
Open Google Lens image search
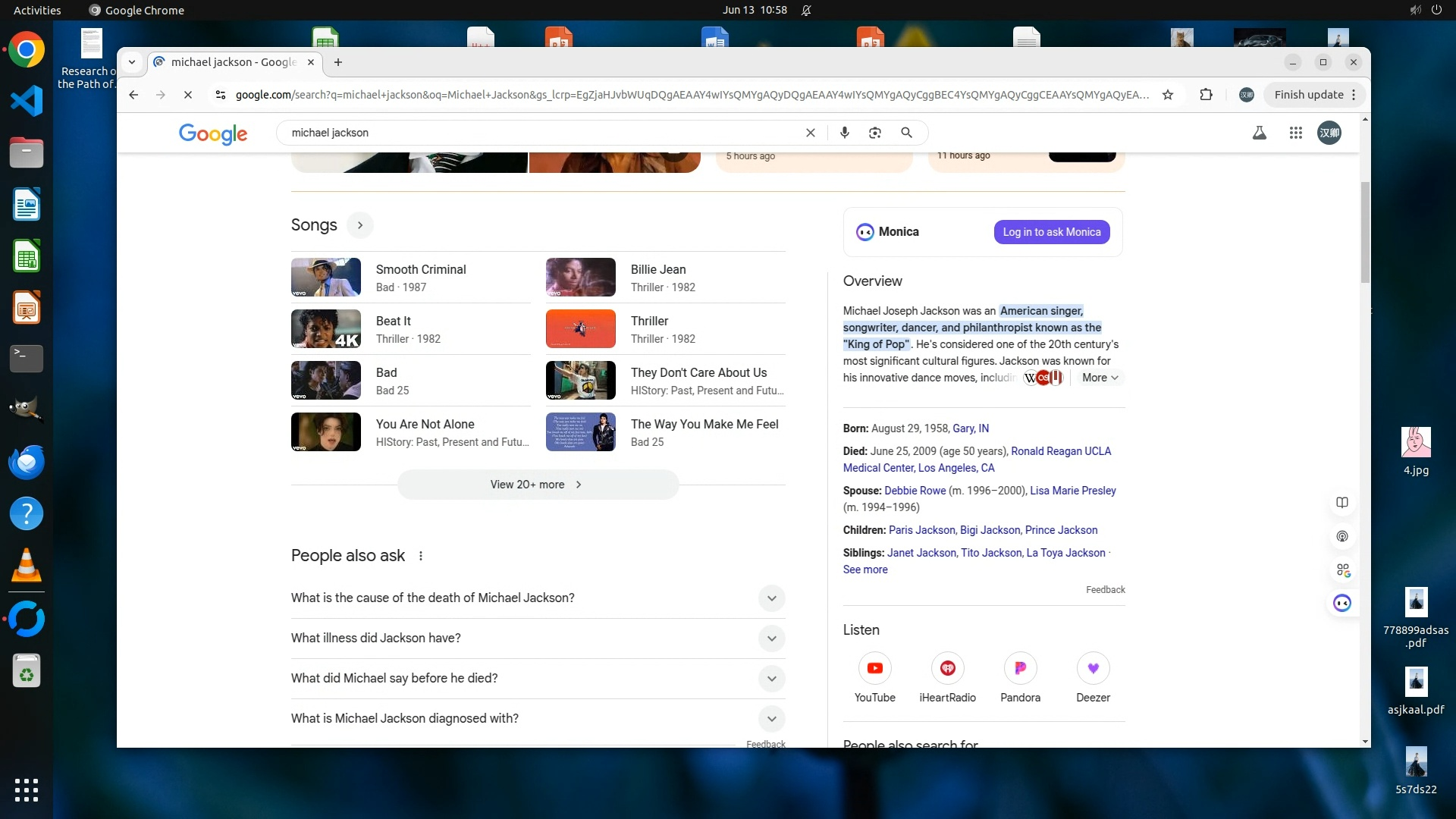coord(875,133)
